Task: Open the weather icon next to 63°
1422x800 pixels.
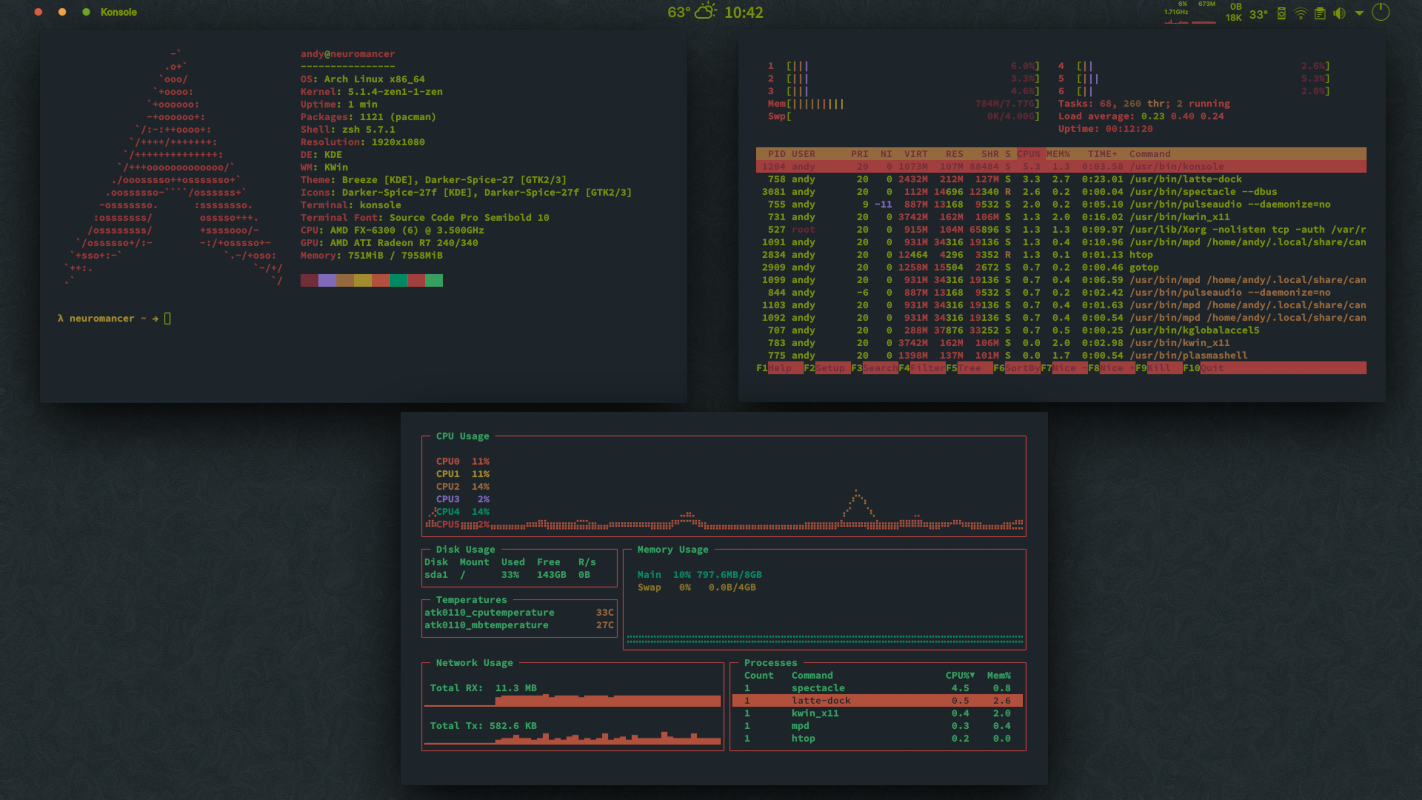Action: coord(706,12)
